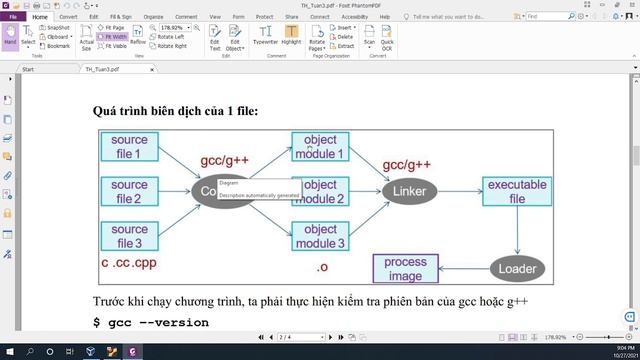The height and width of the screenshot is (360, 640).
Task: Choose the Select tool
Action: (x=28, y=36)
